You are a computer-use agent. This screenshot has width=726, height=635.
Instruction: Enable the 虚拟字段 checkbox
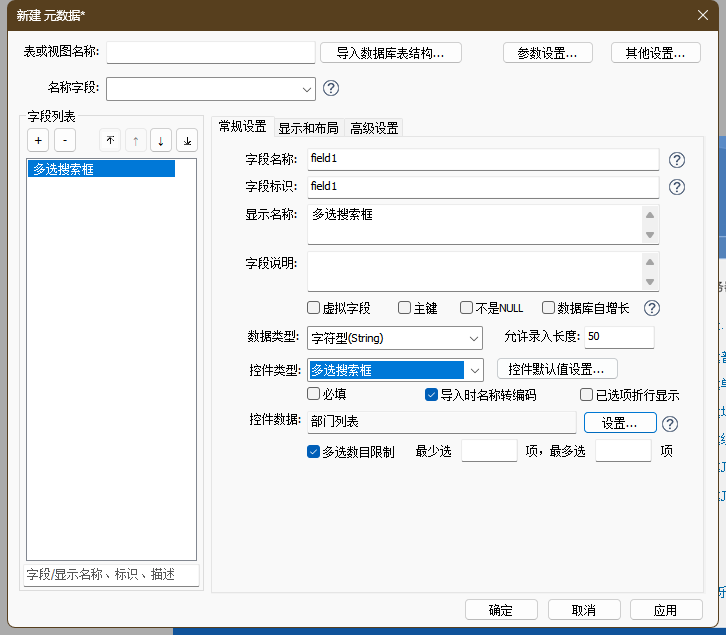pyautogui.click(x=314, y=308)
